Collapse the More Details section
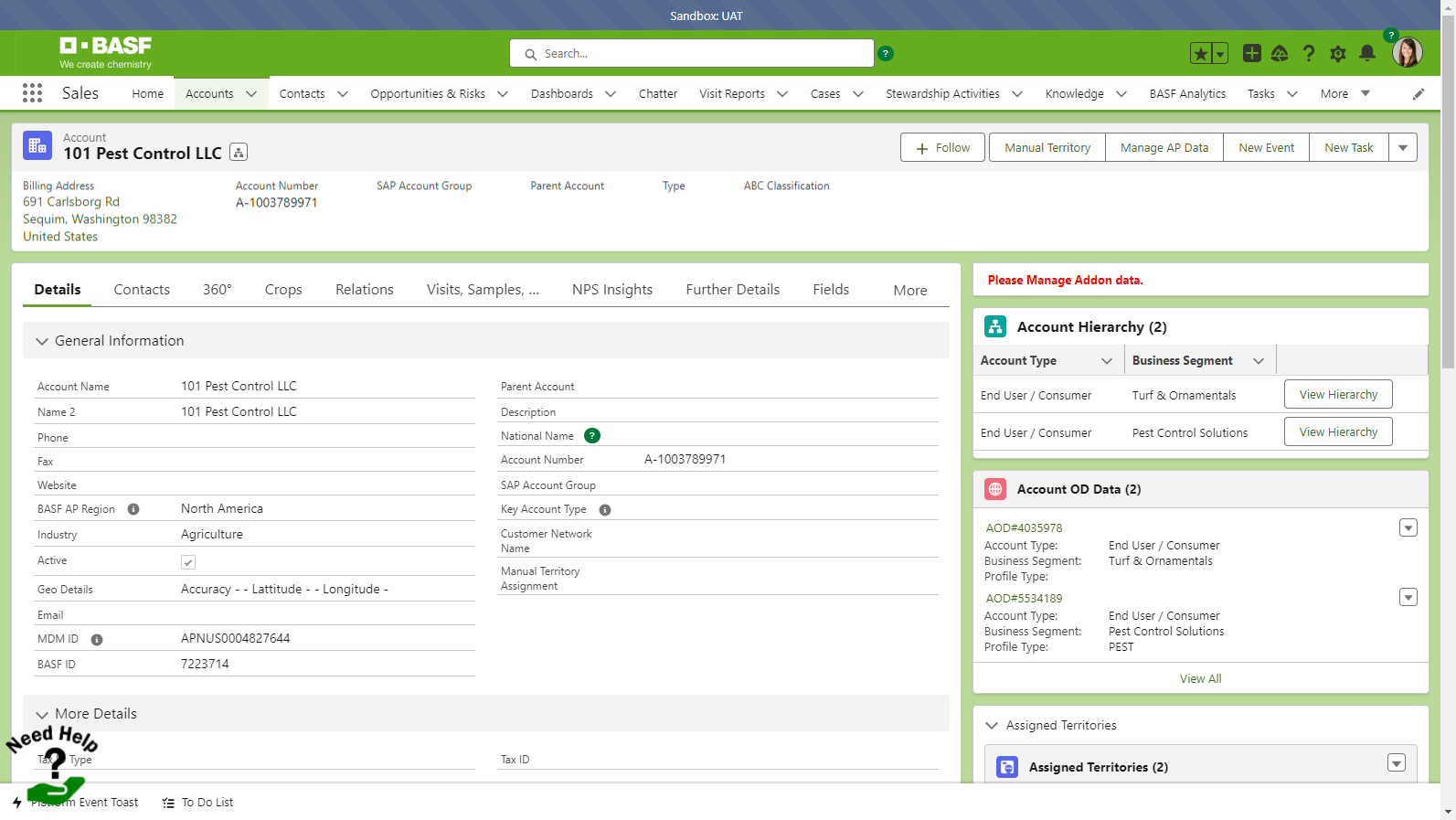Screen dimensions: 1456x820 point(42,714)
